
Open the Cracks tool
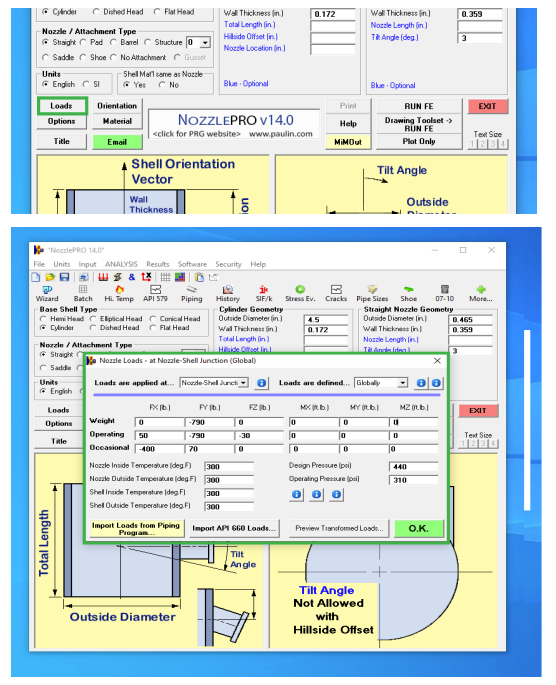click(336, 294)
